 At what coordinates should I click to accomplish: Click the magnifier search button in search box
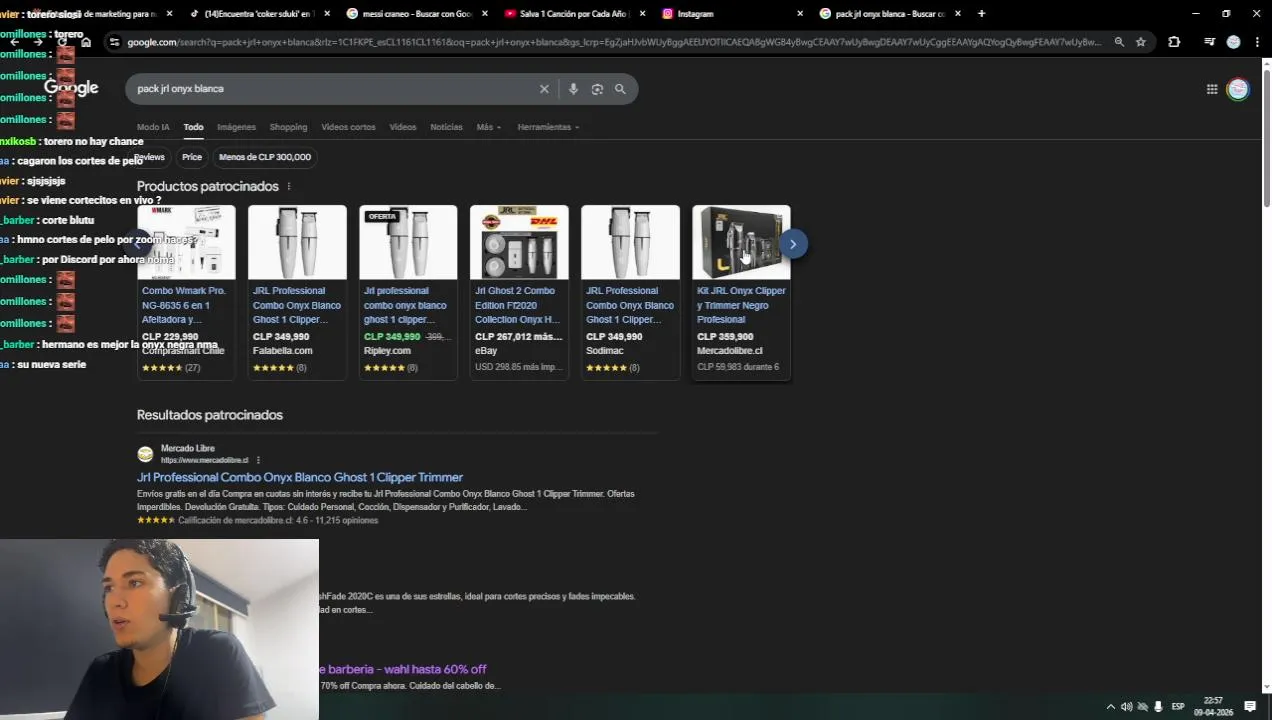click(620, 89)
